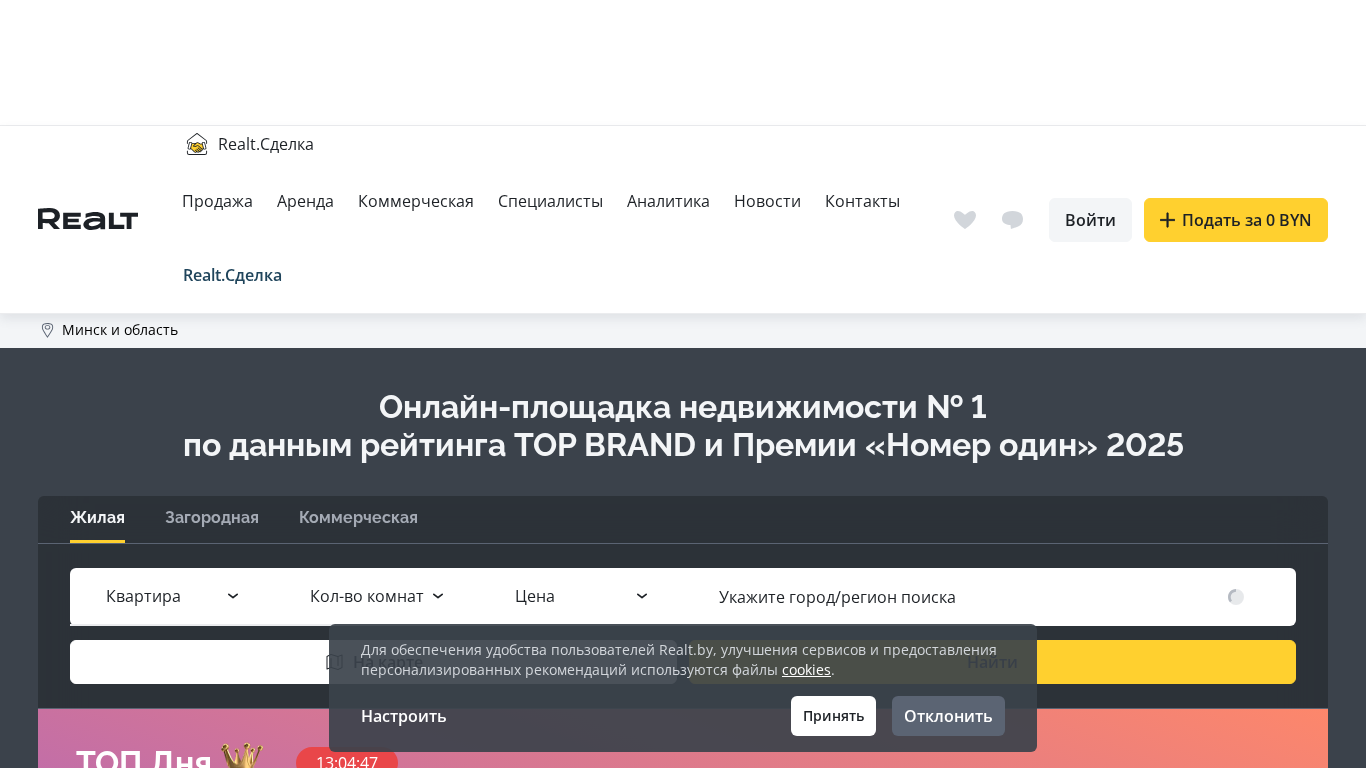Switch to the Загородная tab
Viewport: 1366px width, 768px height.
tap(212, 518)
